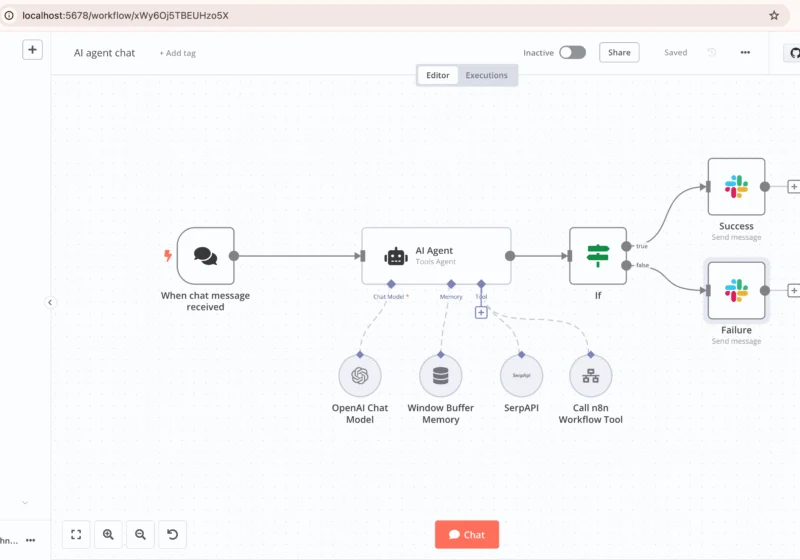
Task: Click the If node true output connector
Action: (x=627, y=246)
